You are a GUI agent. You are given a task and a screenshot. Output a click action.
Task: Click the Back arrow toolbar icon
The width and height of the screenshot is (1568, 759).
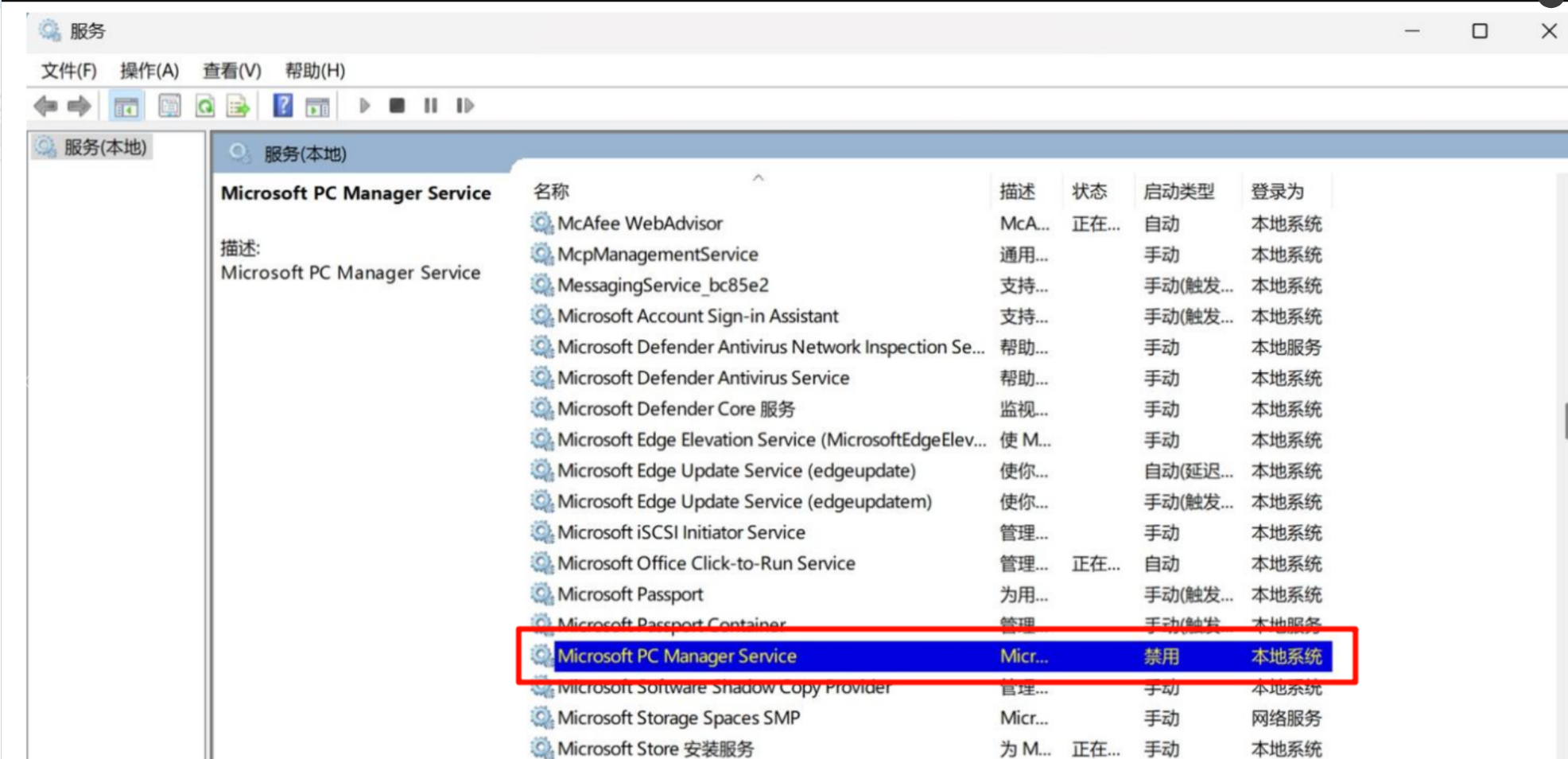[x=45, y=106]
